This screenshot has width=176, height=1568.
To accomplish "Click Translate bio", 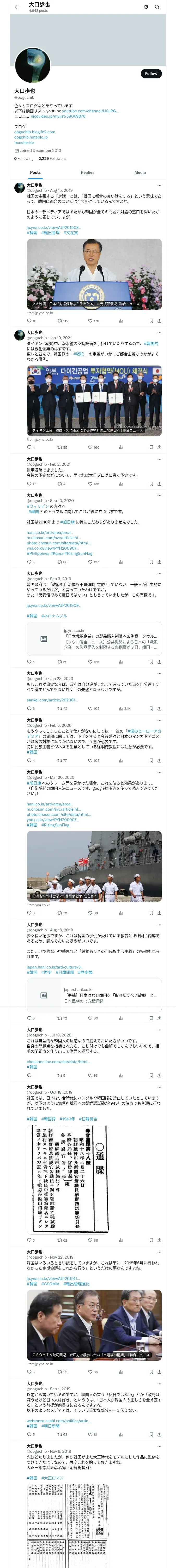I will click(24, 143).
